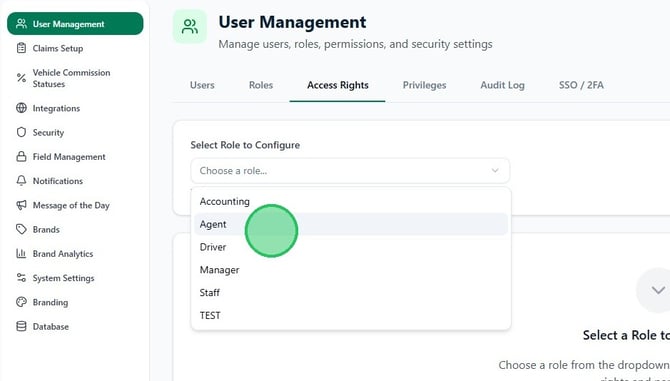This screenshot has height=381, width=670.
Task: Click the highlighted User Management sidebar item
Action: coord(75,23)
